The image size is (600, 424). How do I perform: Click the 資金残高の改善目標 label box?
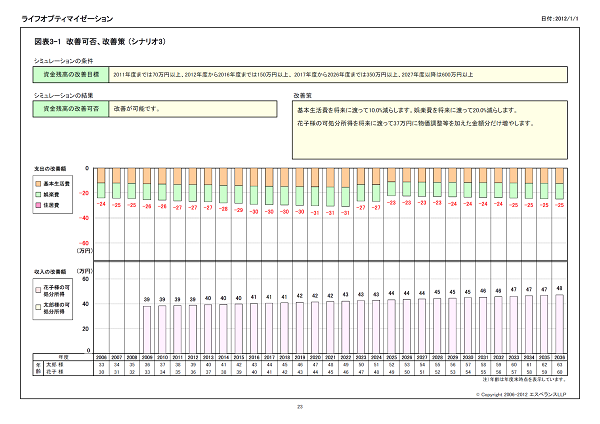[x=70, y=74]
